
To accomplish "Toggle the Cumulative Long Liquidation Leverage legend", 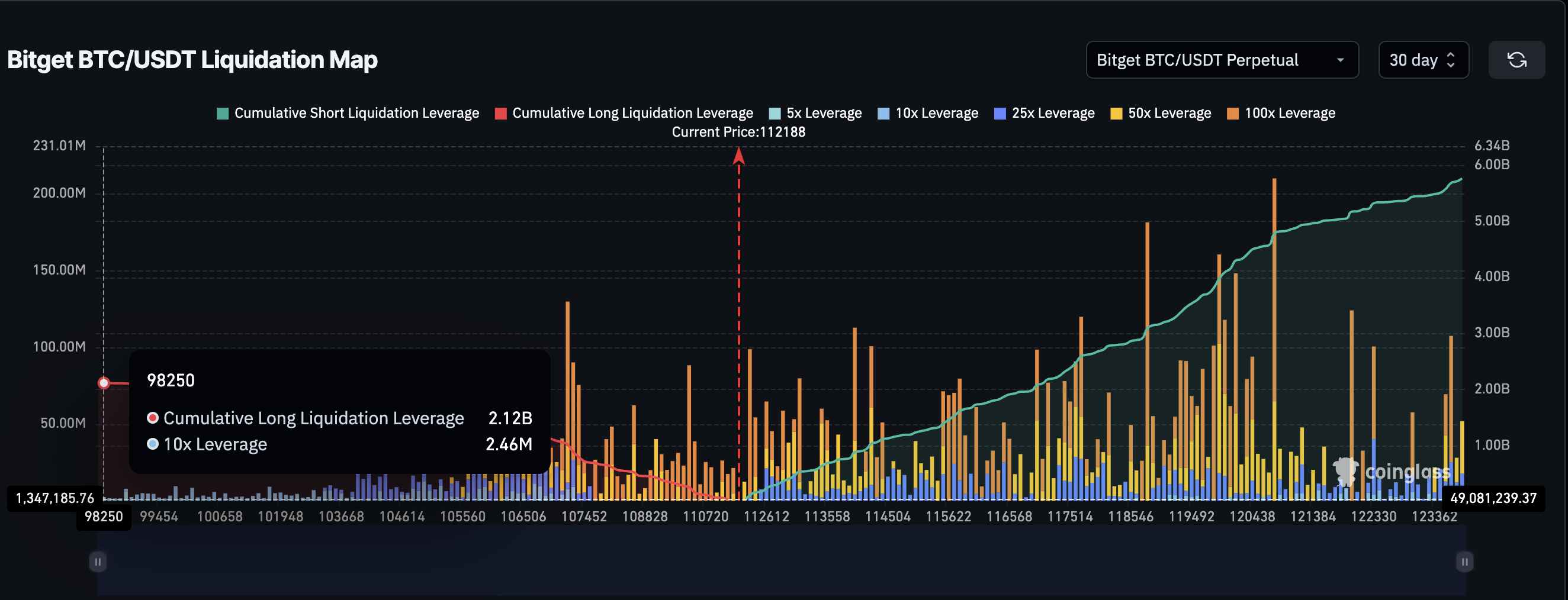I will (624, 112).
